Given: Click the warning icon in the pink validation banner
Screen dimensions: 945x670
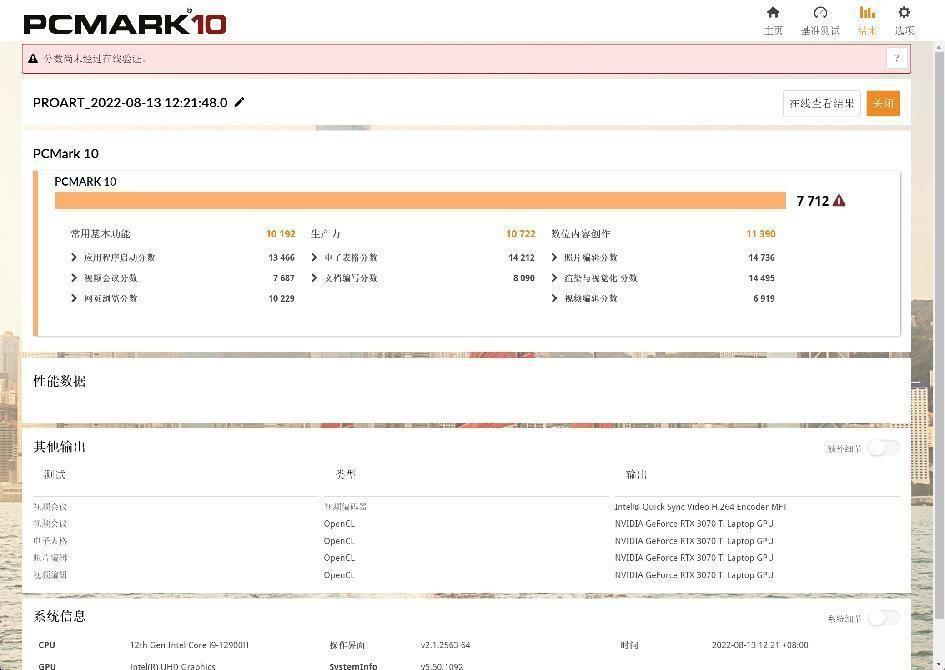Looking at the screenshot, I should 33,58.
